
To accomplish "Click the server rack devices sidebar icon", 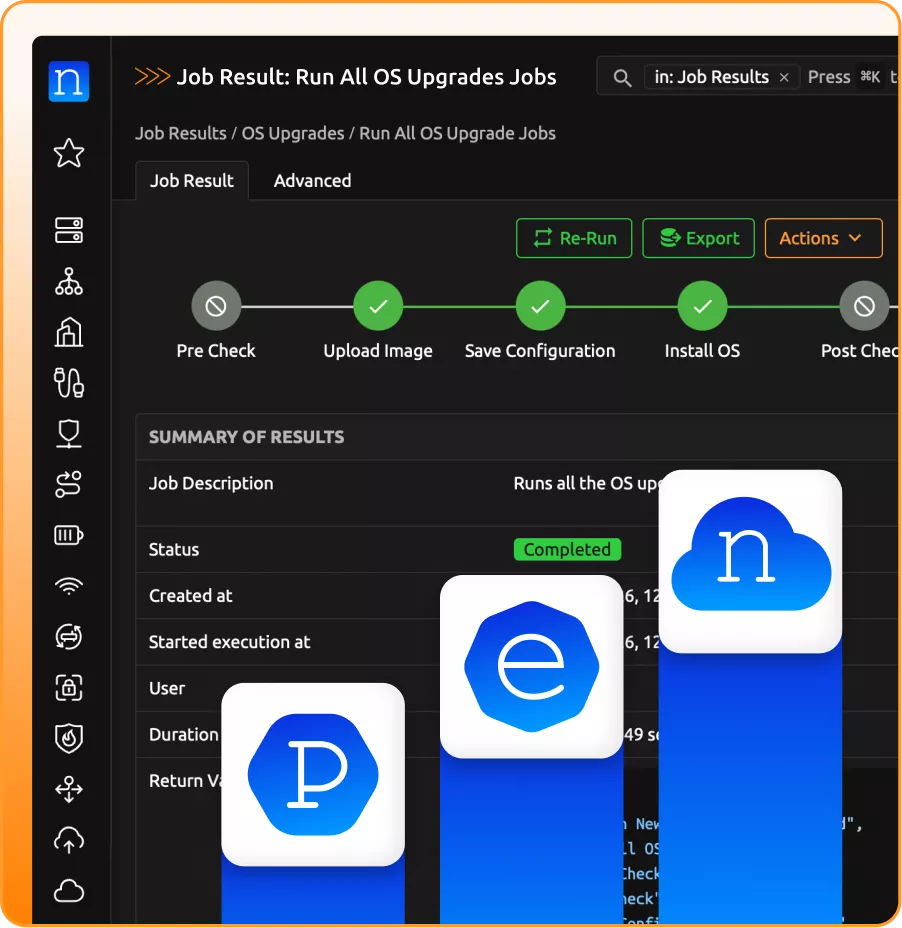I will pos(69,230).
